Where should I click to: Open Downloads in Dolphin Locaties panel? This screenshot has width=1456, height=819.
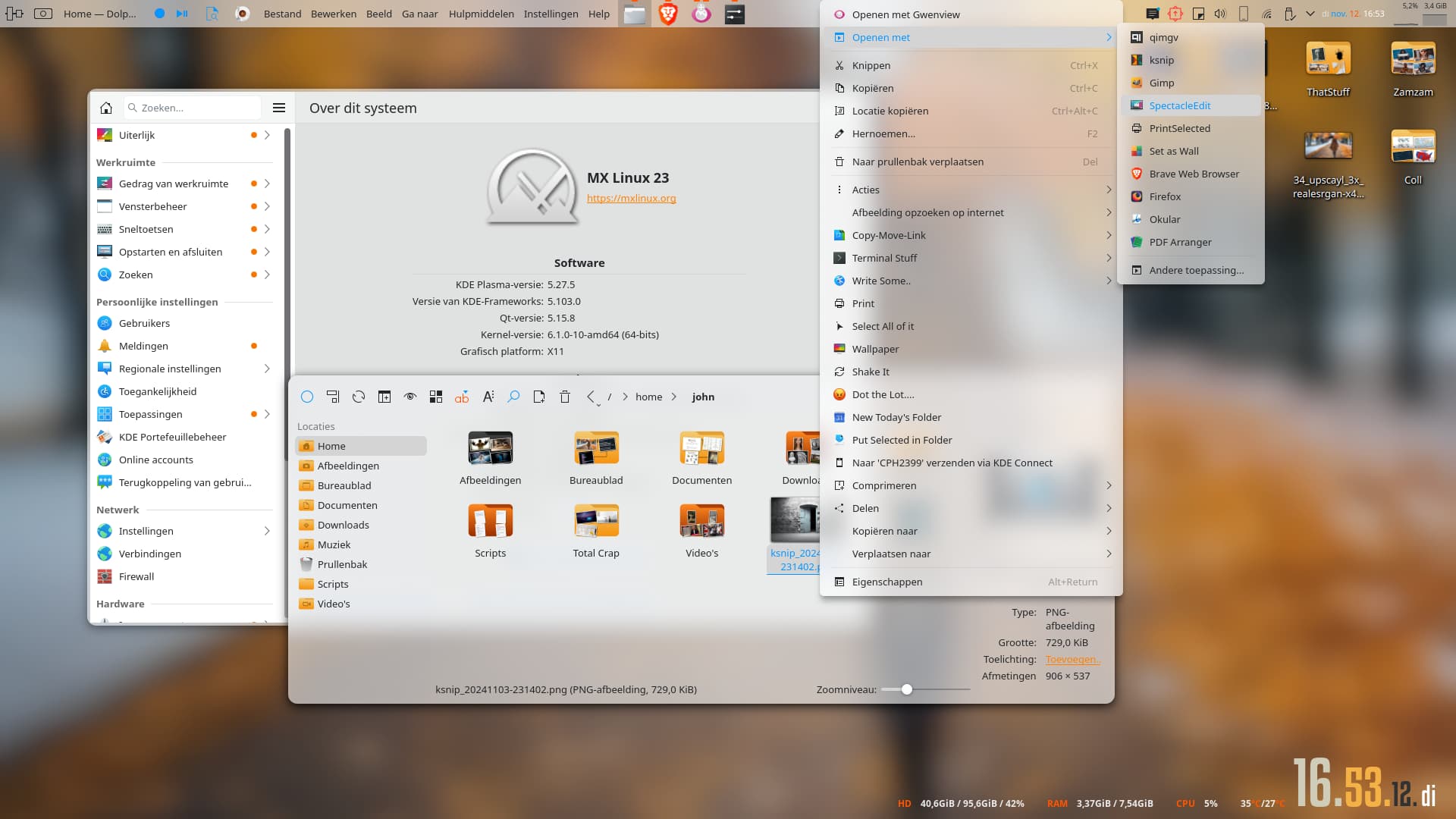pos(361,525)
